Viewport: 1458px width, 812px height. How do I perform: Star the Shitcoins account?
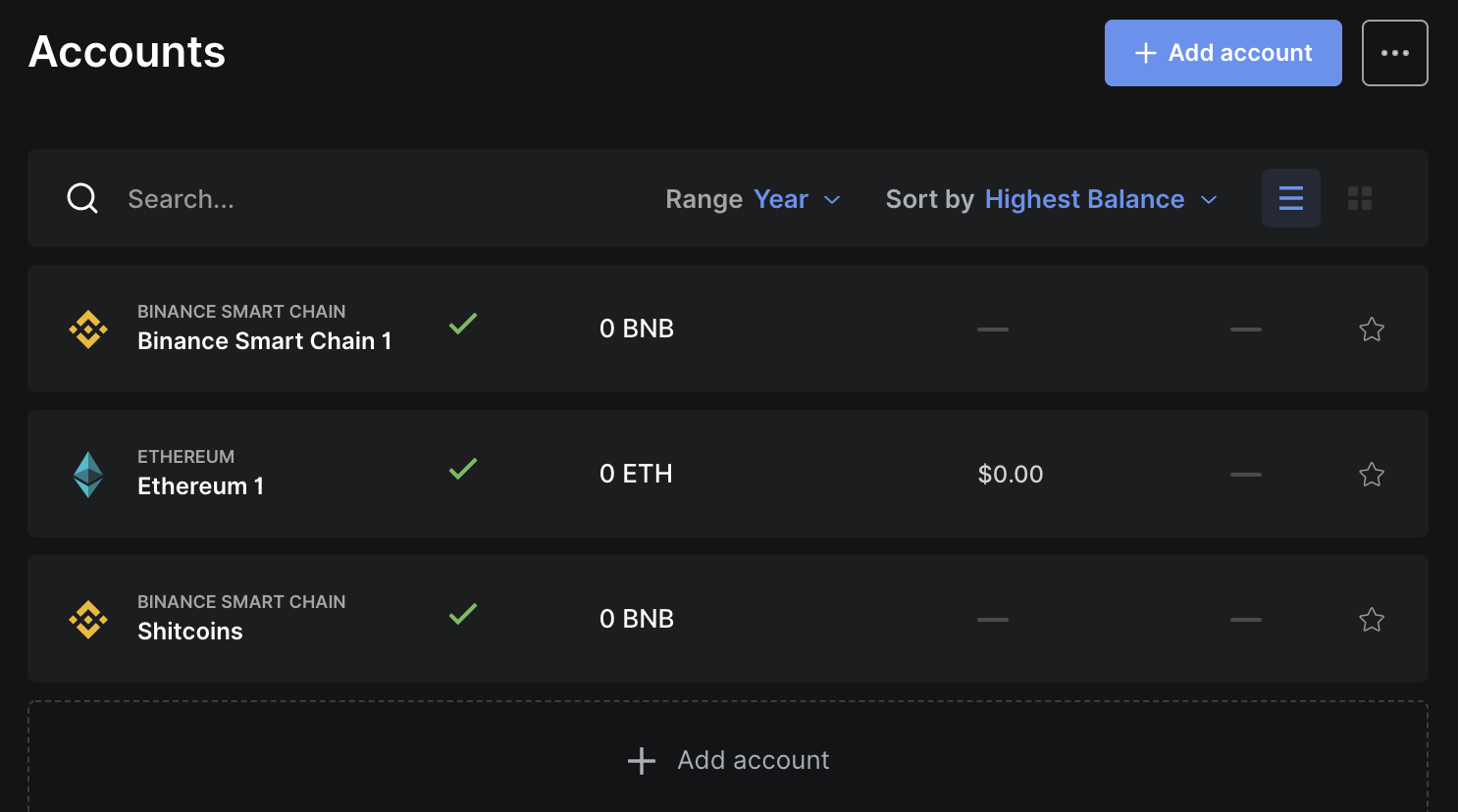(x=1371, y=620)
